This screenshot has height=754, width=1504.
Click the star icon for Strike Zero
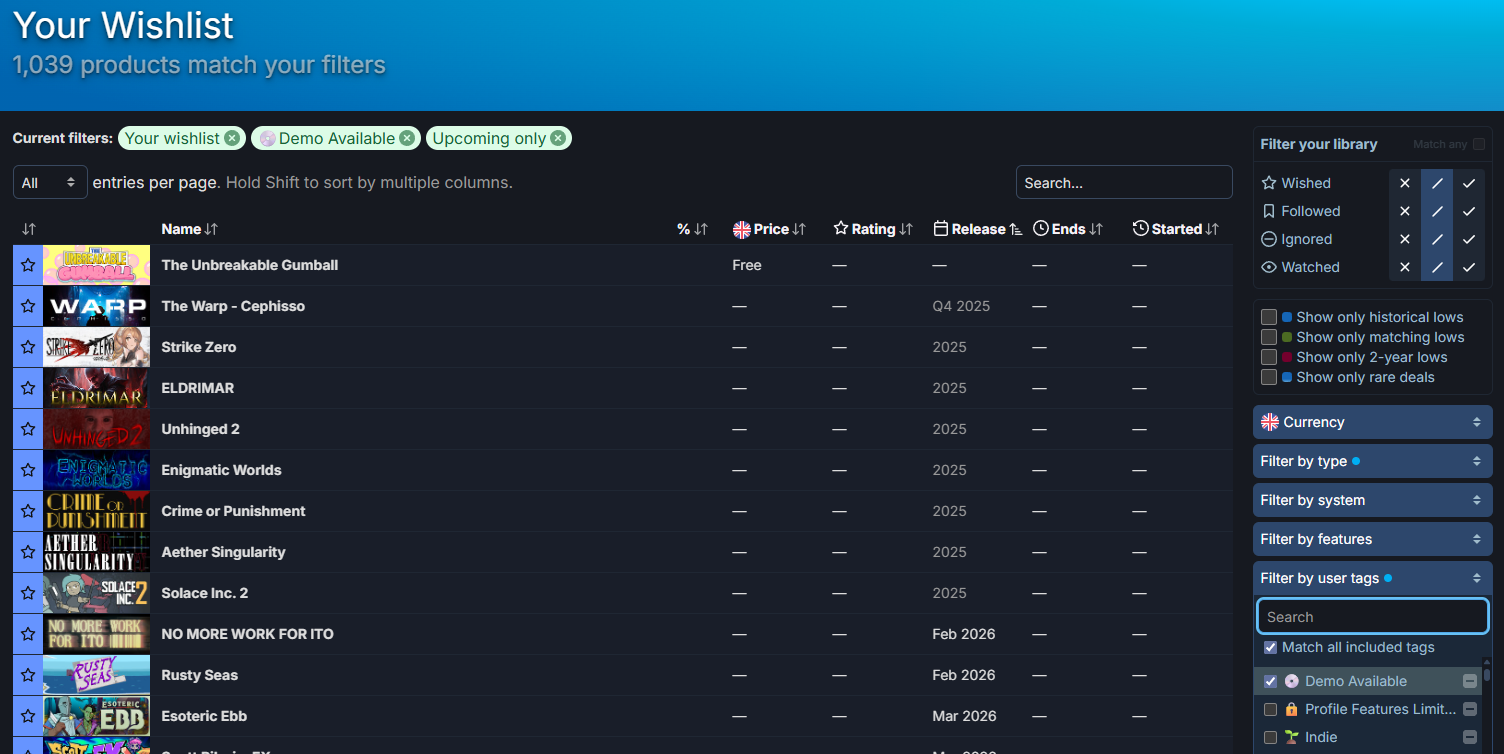point(28,347)
